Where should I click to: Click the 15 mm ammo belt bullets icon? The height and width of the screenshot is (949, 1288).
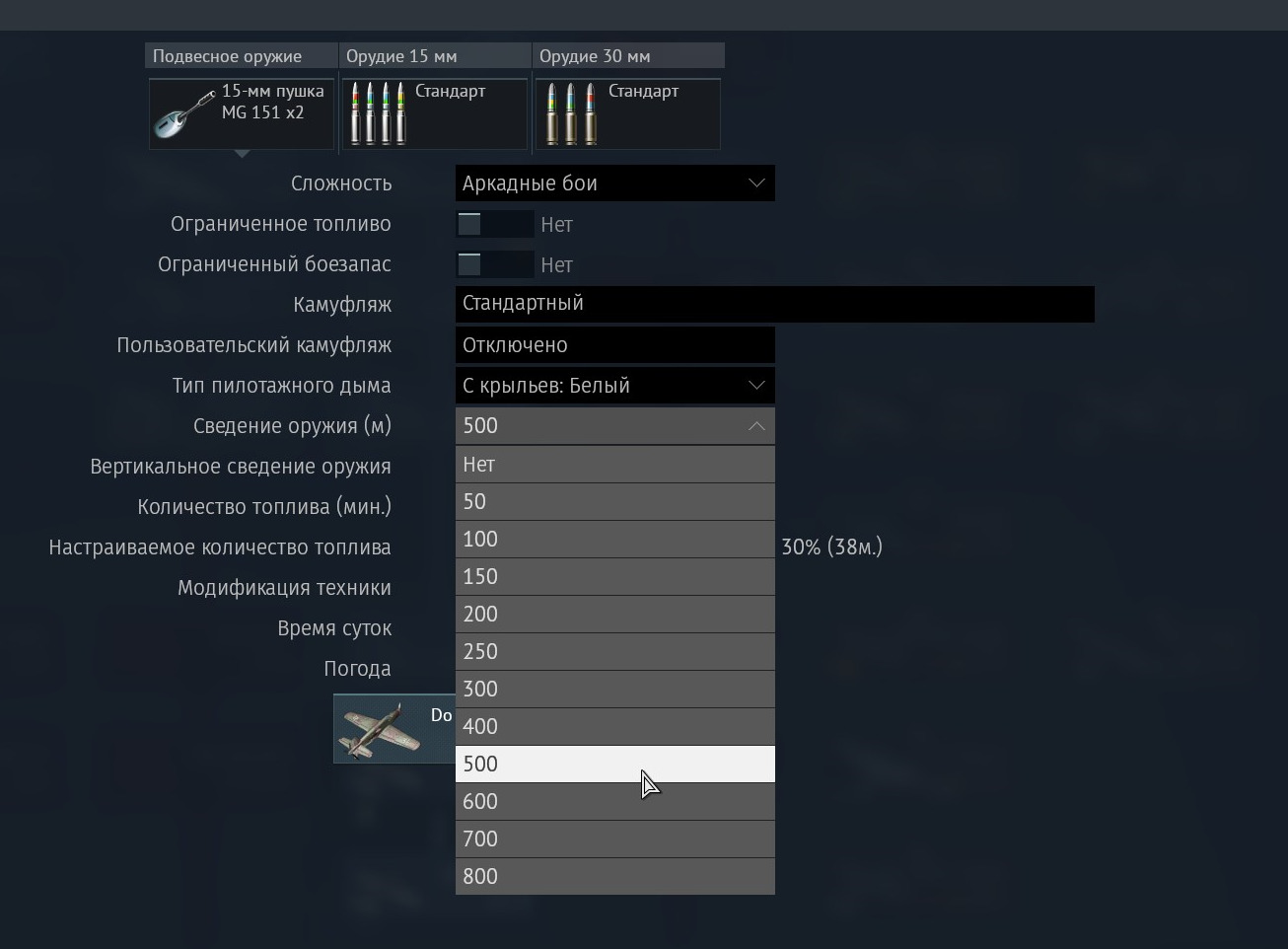379,113
